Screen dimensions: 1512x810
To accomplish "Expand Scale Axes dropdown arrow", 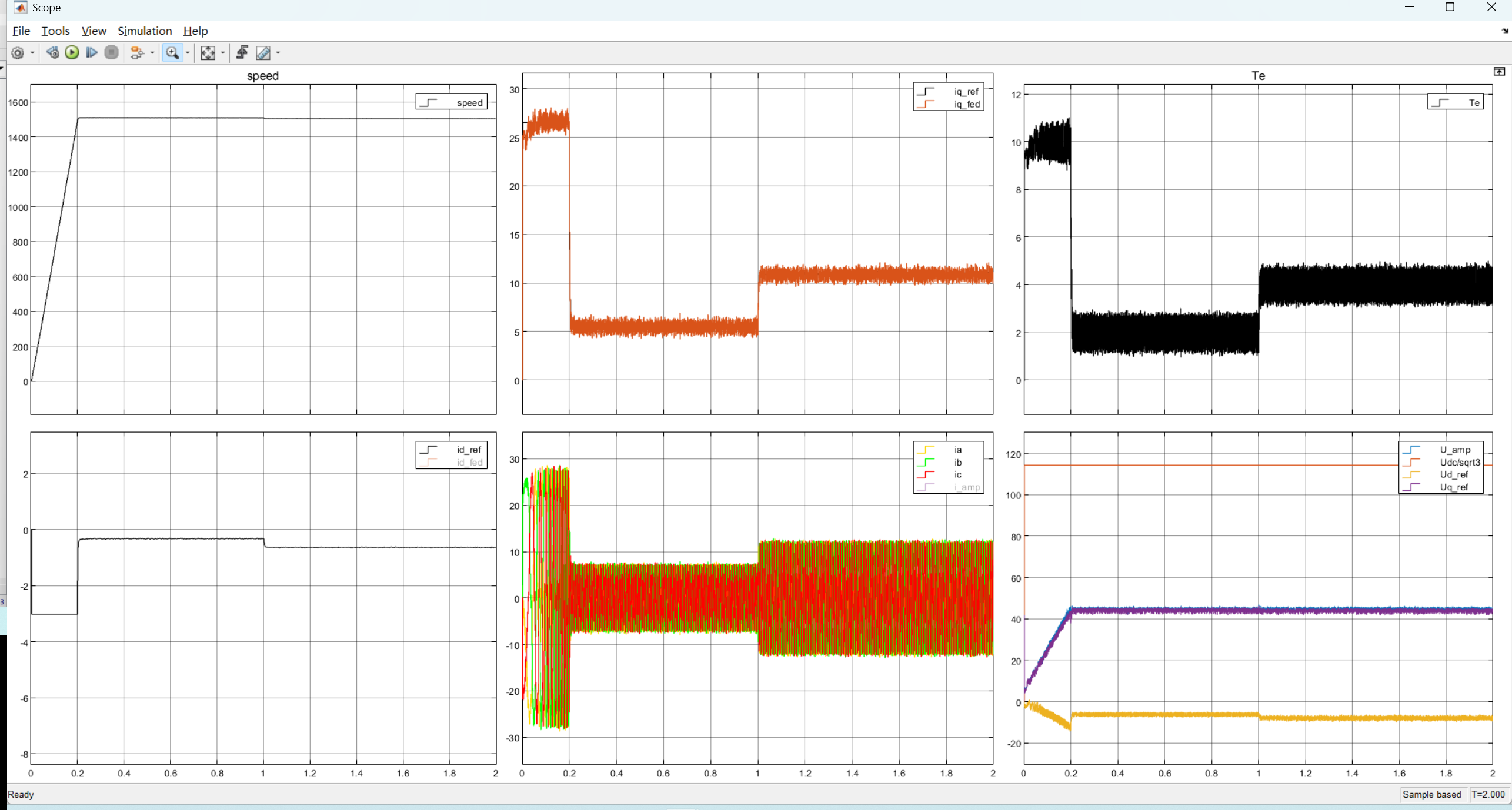I will [223, 53].
